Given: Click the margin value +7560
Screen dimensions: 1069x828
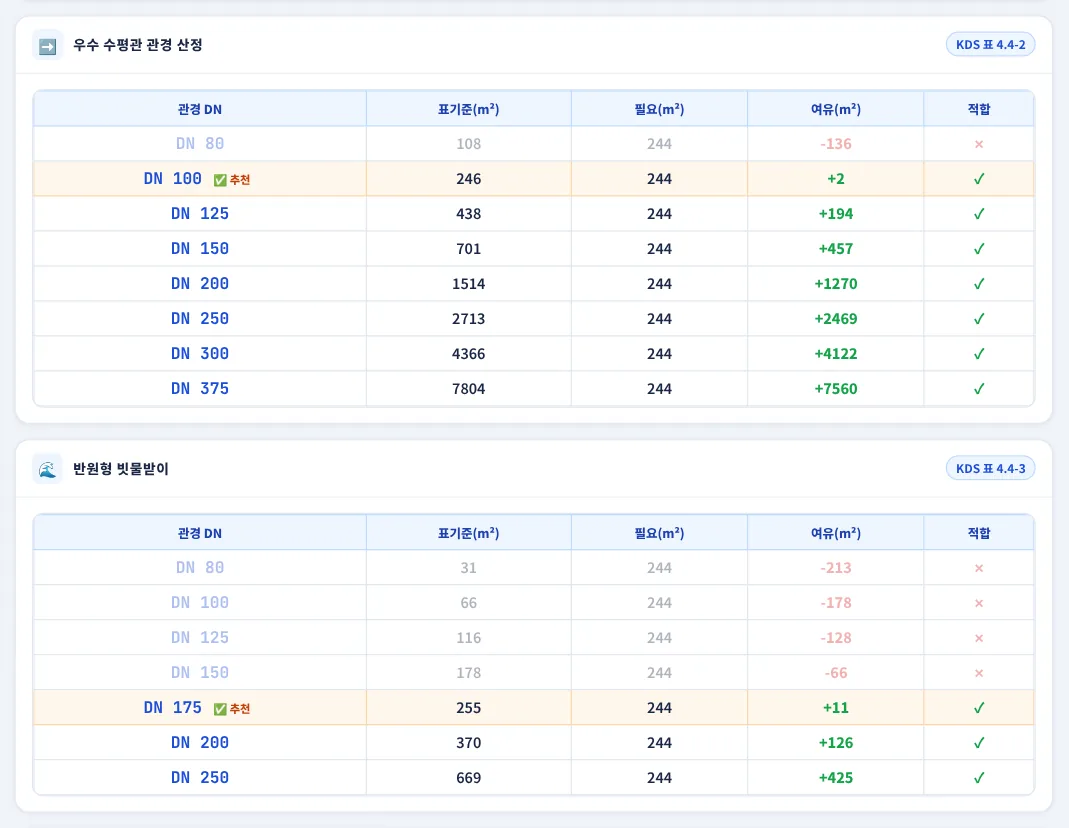Looking at the screenshot, I should 836,388.
